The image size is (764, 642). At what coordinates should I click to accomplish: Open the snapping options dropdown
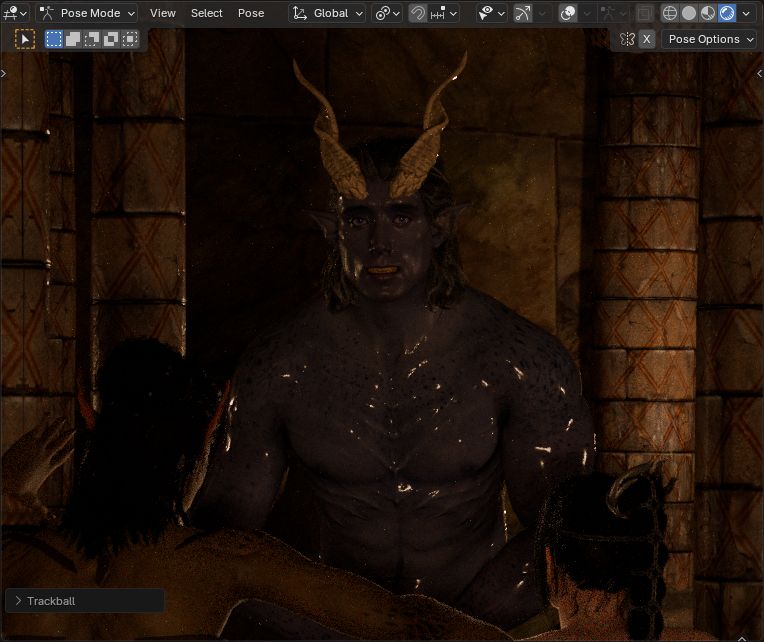pyautogui.click(x=443, y=13)
